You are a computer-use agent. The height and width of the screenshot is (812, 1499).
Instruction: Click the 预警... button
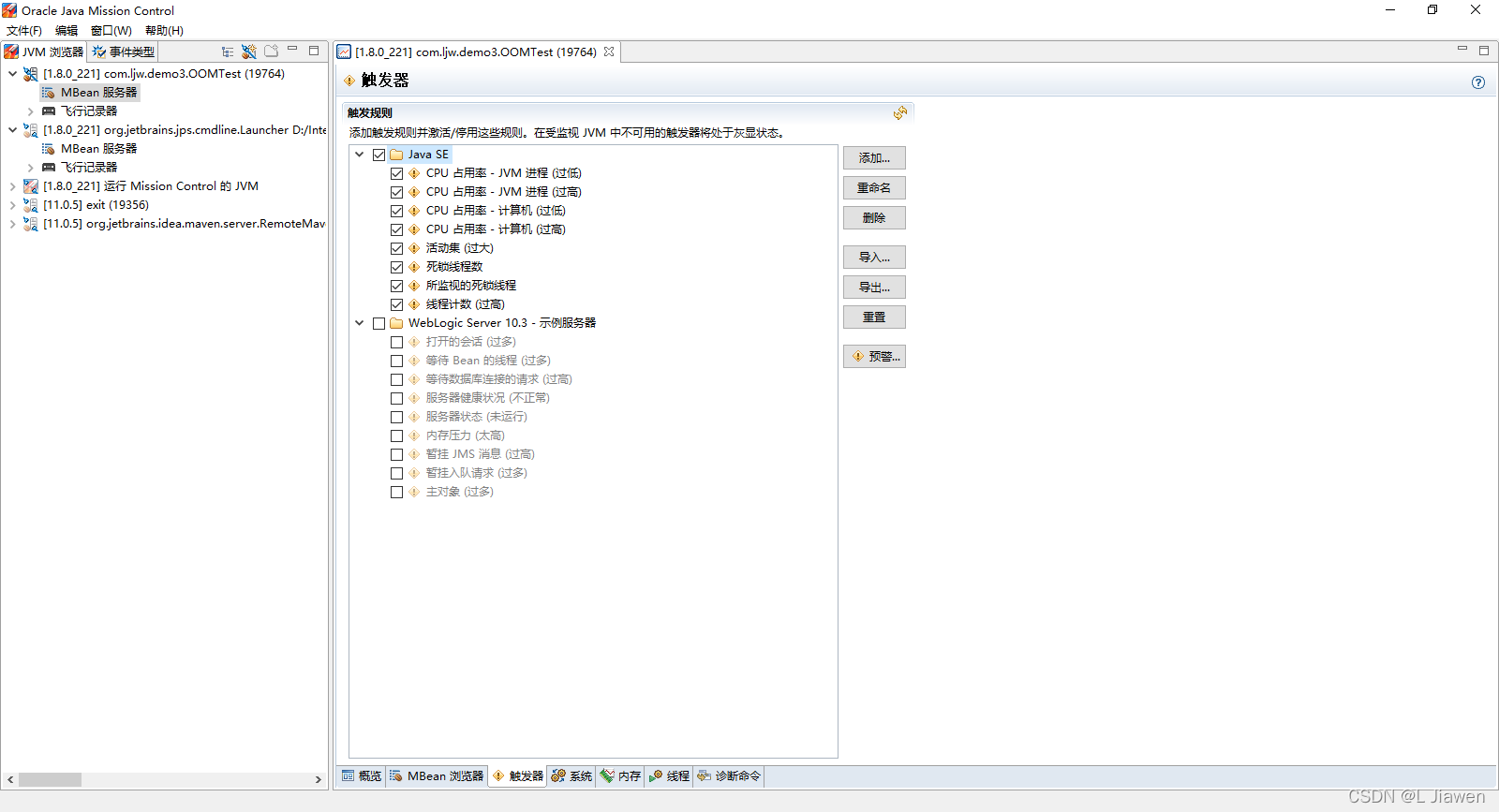point(874,357)
